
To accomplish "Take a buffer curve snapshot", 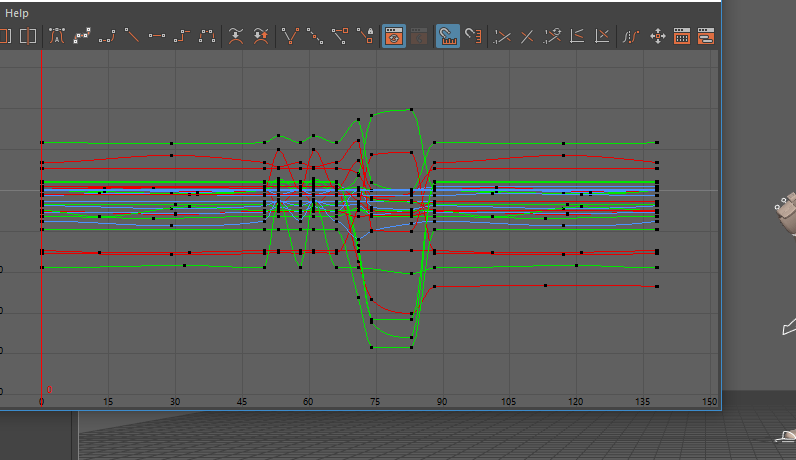I will click(x=236, y=36).
